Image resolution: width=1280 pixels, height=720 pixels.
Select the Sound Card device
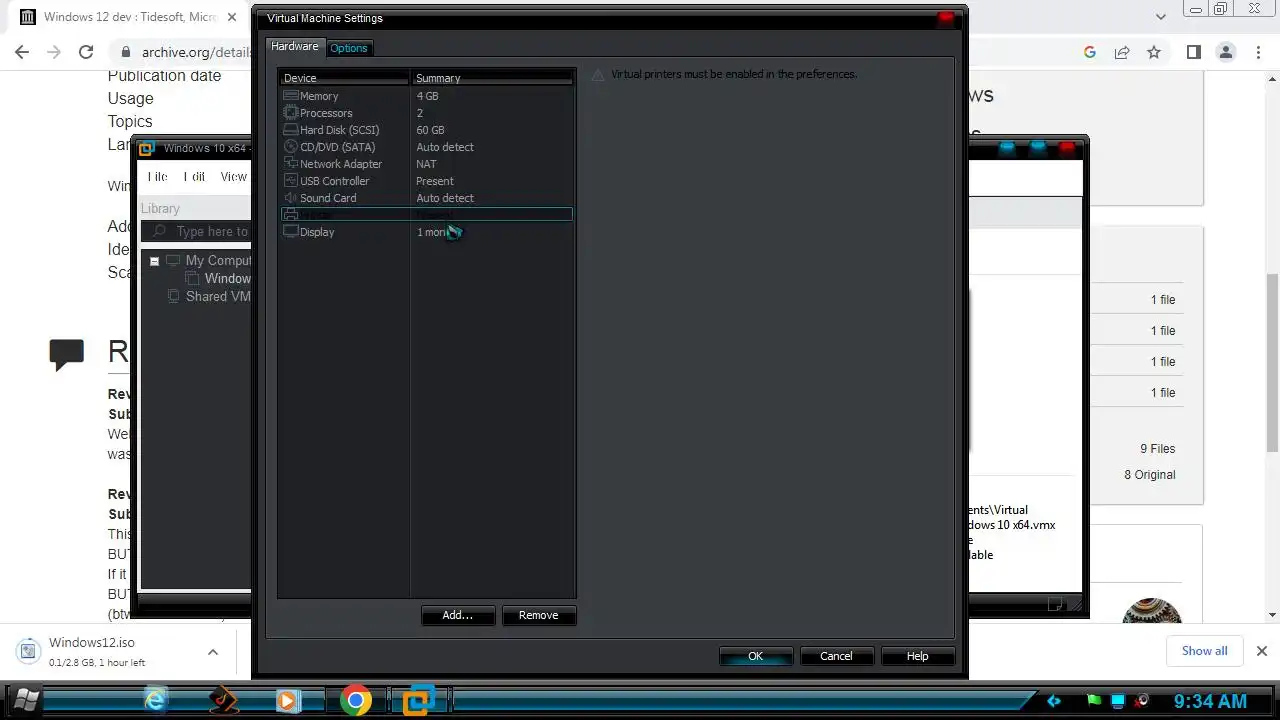426,198
